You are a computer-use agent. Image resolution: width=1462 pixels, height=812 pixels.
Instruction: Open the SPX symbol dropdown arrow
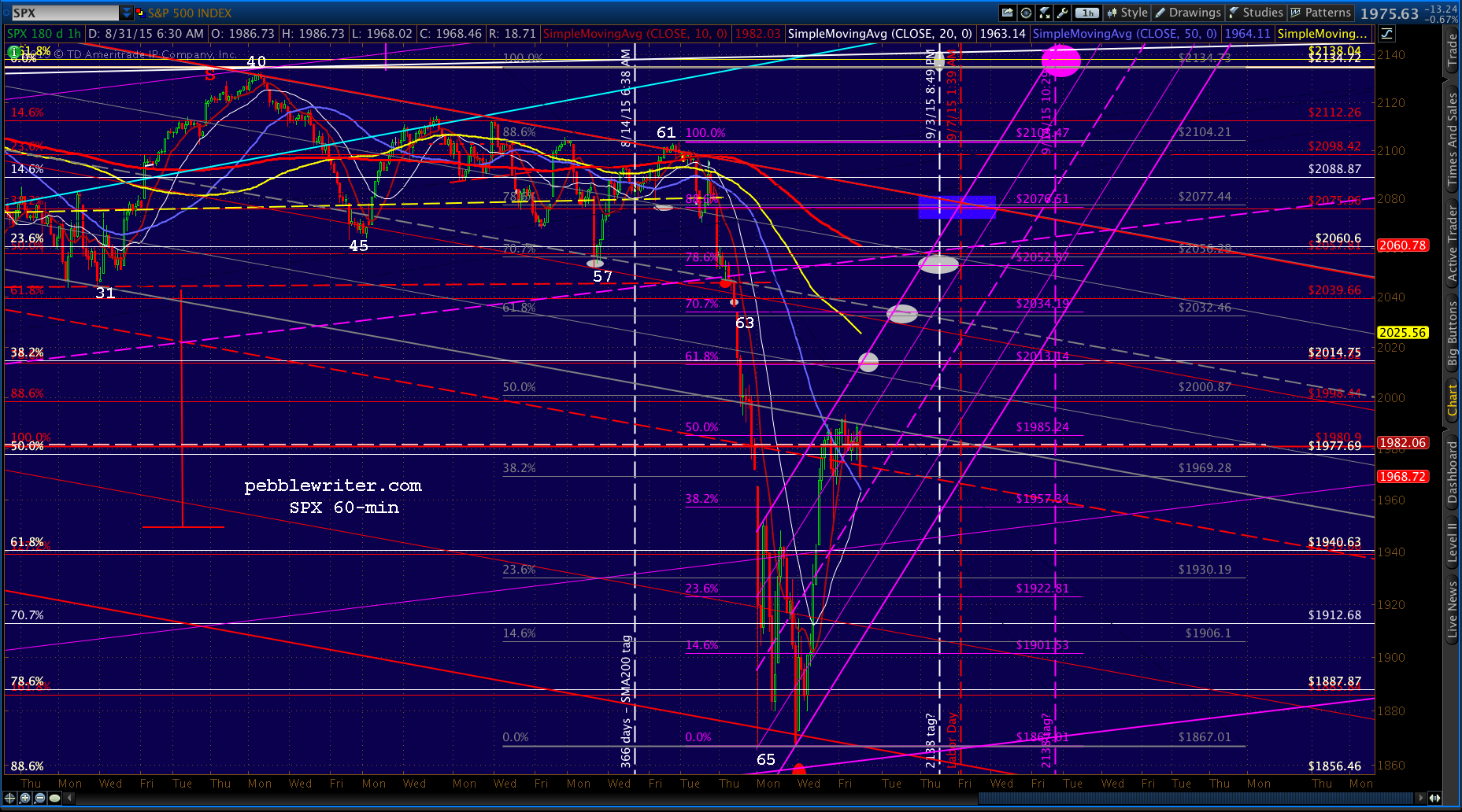pyautogui.click(x=127, y=13)
